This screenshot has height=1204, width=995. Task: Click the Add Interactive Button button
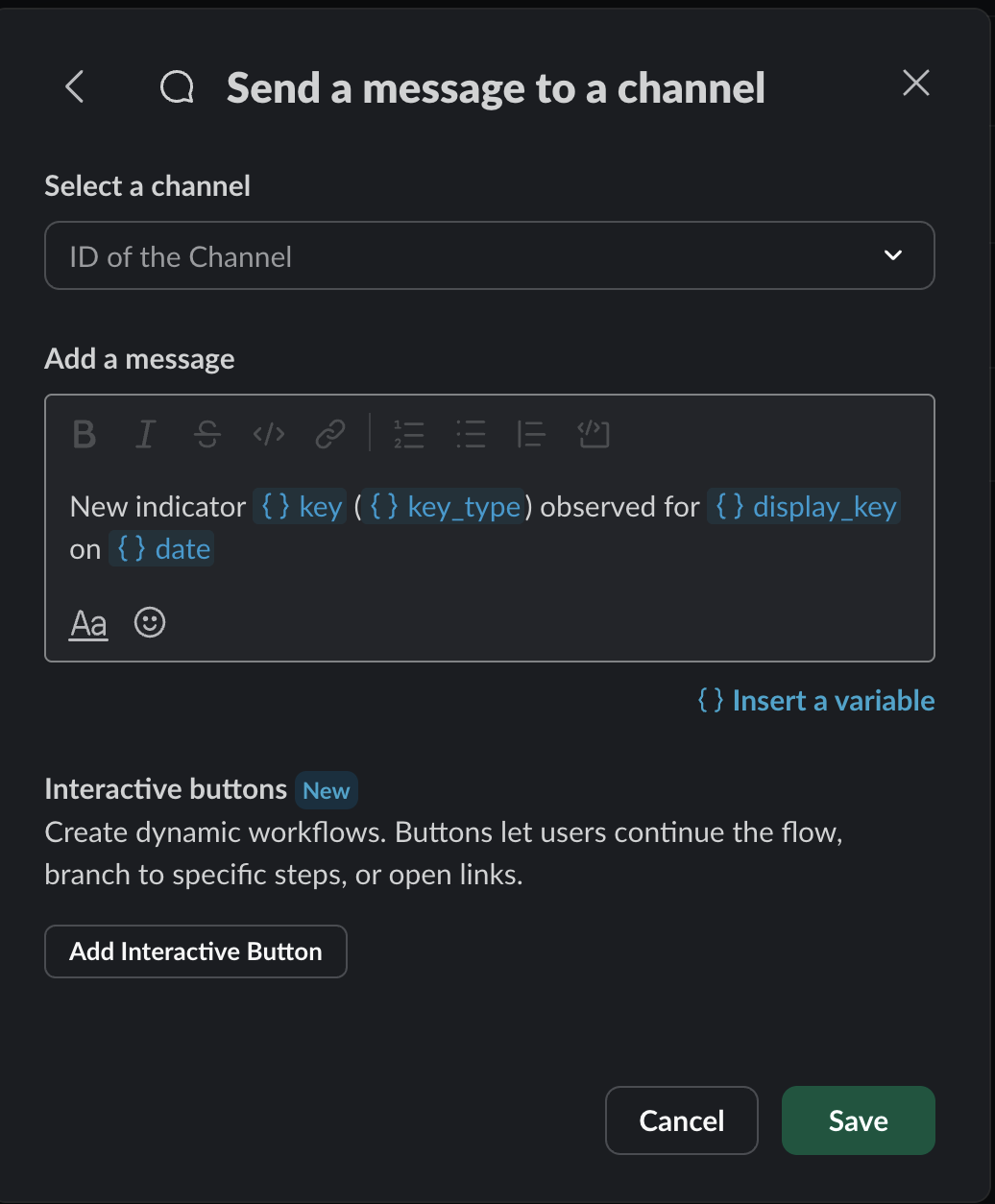(x=195, y=951)
